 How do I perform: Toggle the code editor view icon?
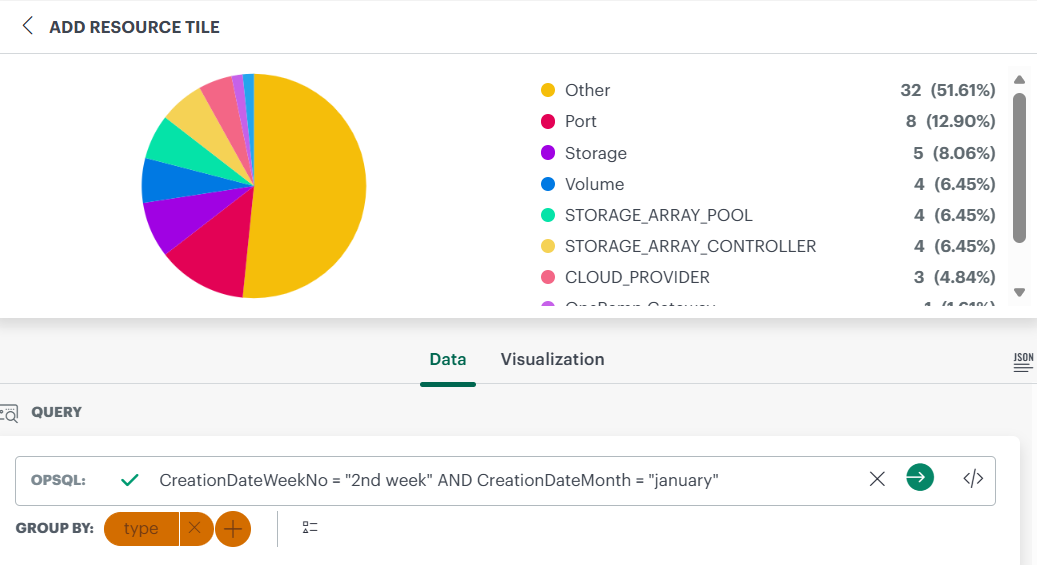(973, 478)
